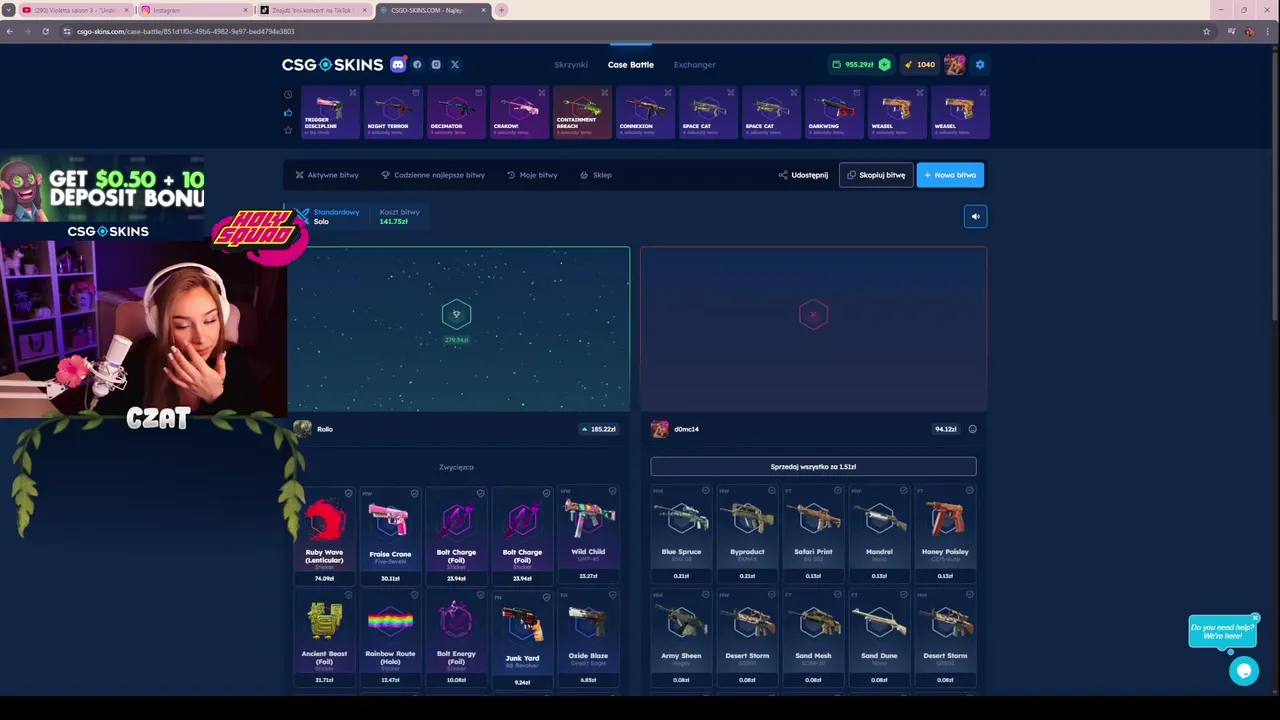Click the Sand Dune skin card
Screen dimensions: 1280x720
[x=879, y=637]
